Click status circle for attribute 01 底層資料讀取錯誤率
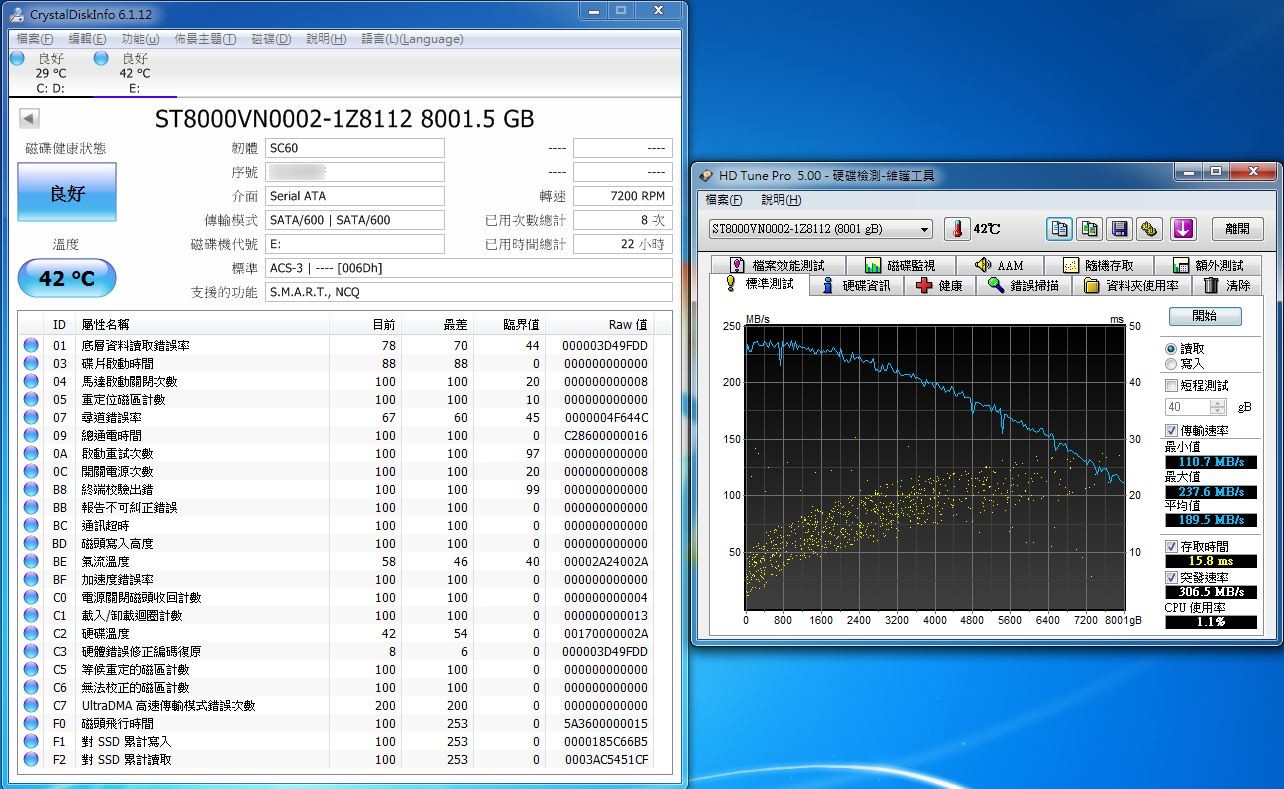 [31, 345]
